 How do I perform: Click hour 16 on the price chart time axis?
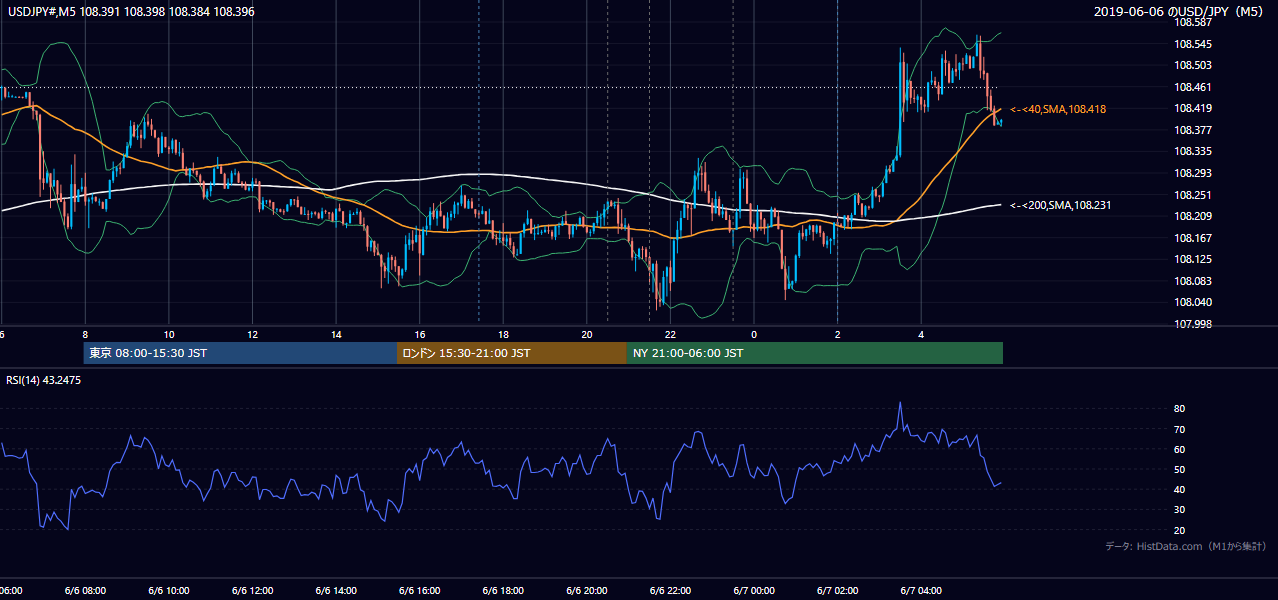click(420, 335)
